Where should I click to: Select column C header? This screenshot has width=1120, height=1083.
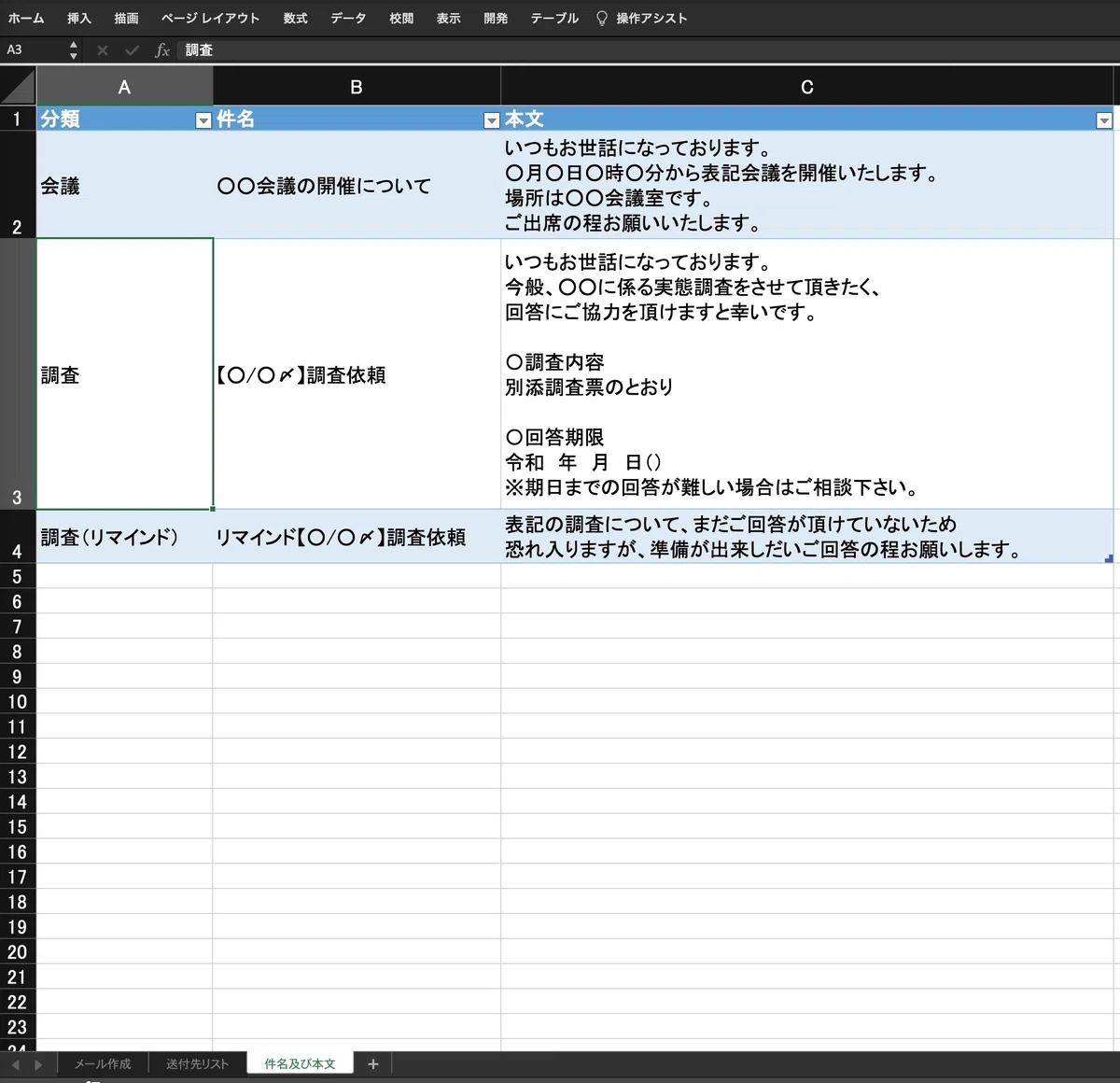807,87
